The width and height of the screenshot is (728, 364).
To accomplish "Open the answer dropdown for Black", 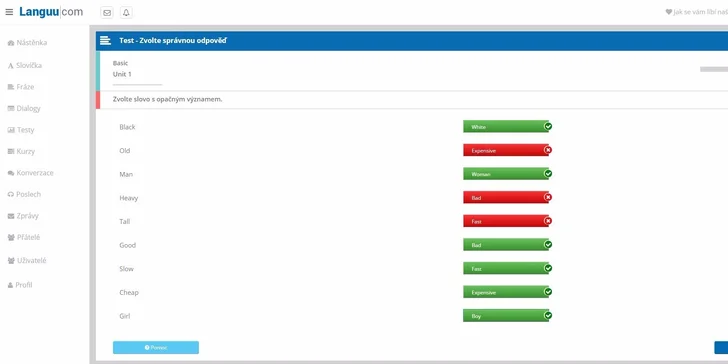I will point(506,126).
